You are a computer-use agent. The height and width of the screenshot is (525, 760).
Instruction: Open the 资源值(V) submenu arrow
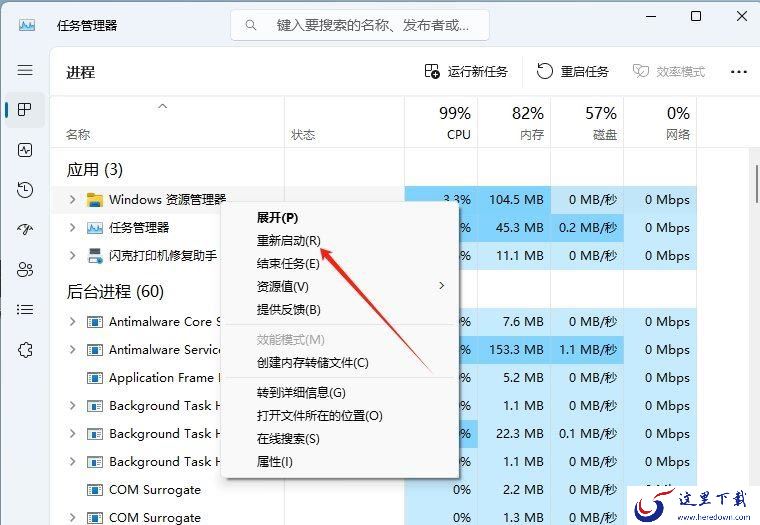pos(441,286)
